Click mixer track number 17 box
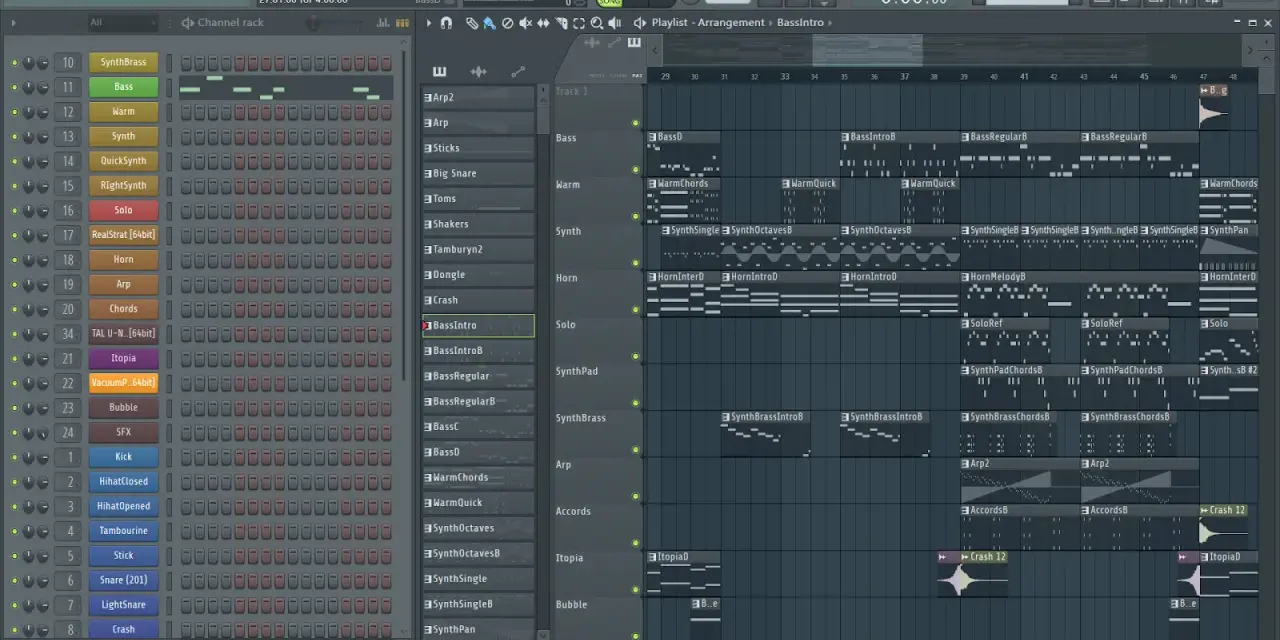 coord(68,235)
